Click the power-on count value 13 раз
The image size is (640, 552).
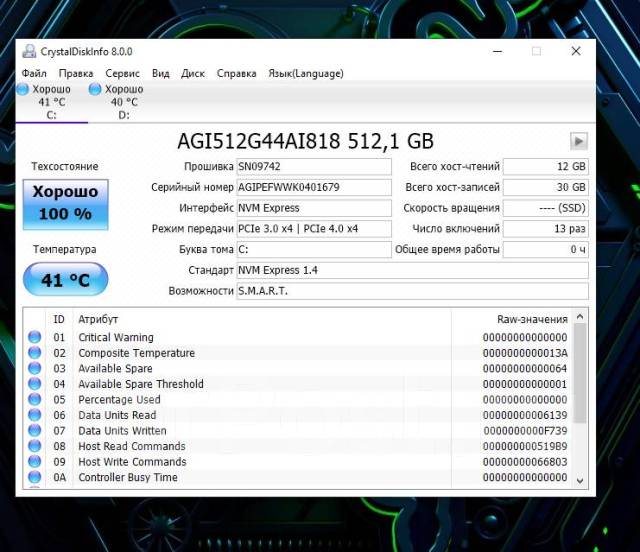546,229
